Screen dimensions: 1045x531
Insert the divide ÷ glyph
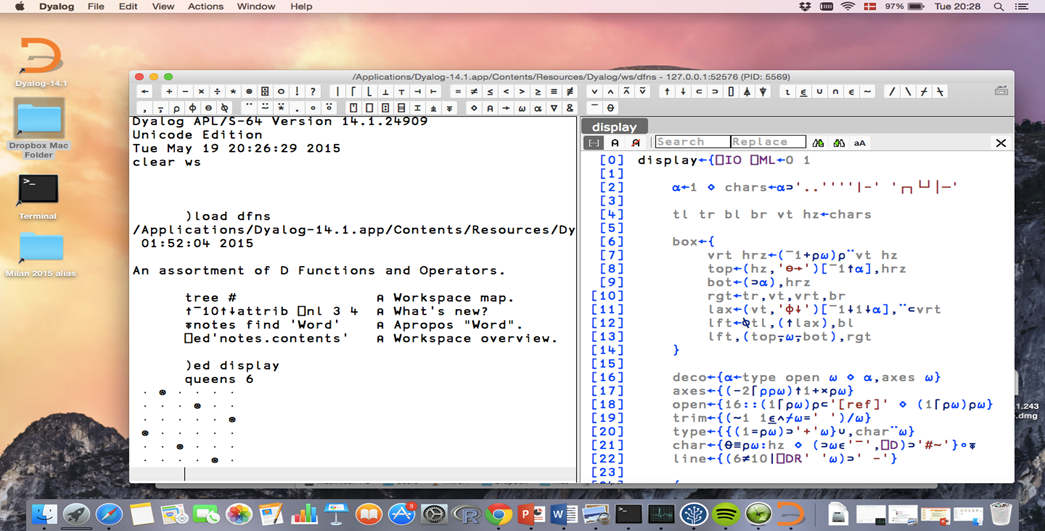pyautogui.click(x=217, y=91)
